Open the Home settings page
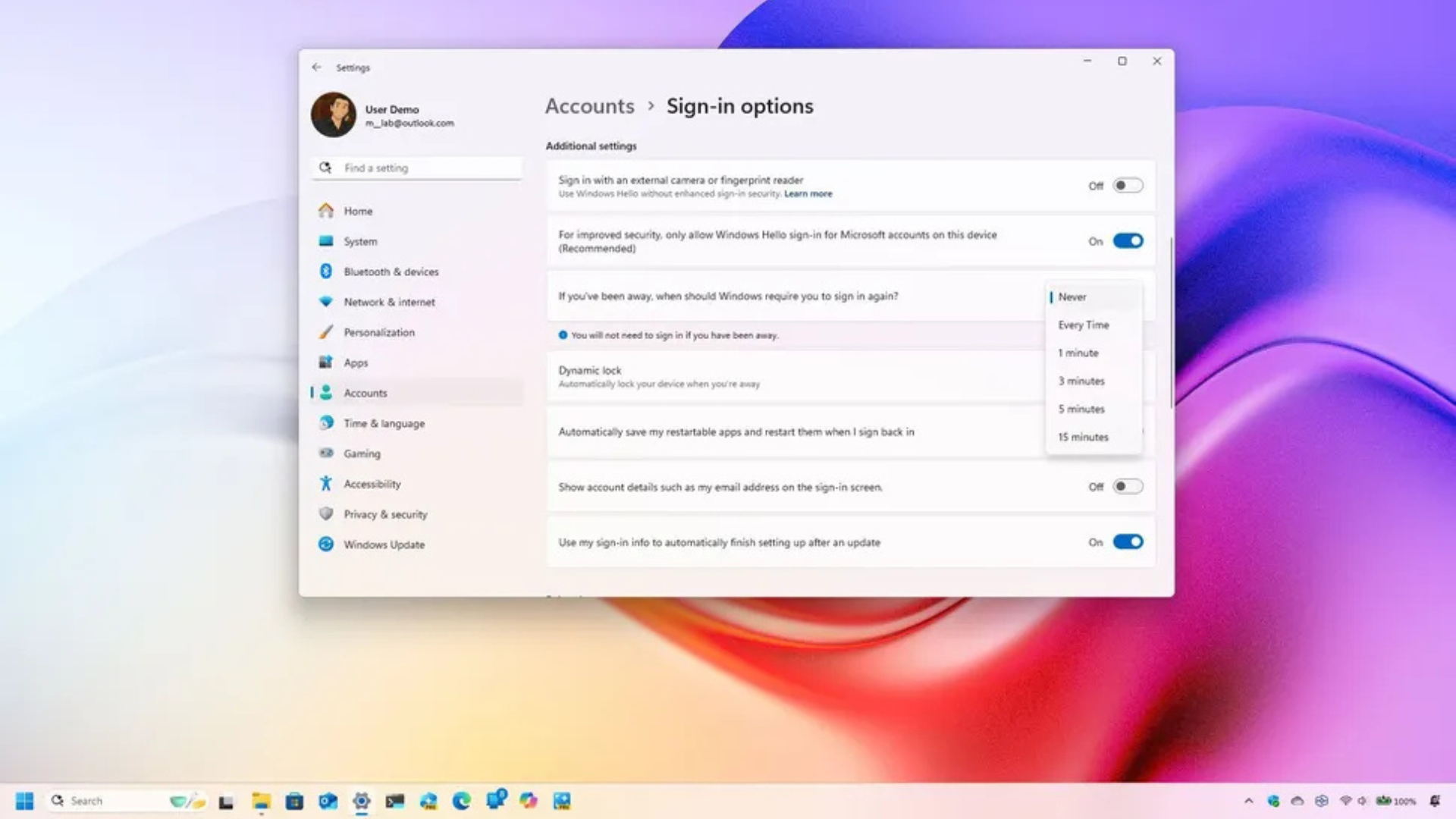Image resolution: width=1456 pixels, height=819 pixels. (357, 211)
